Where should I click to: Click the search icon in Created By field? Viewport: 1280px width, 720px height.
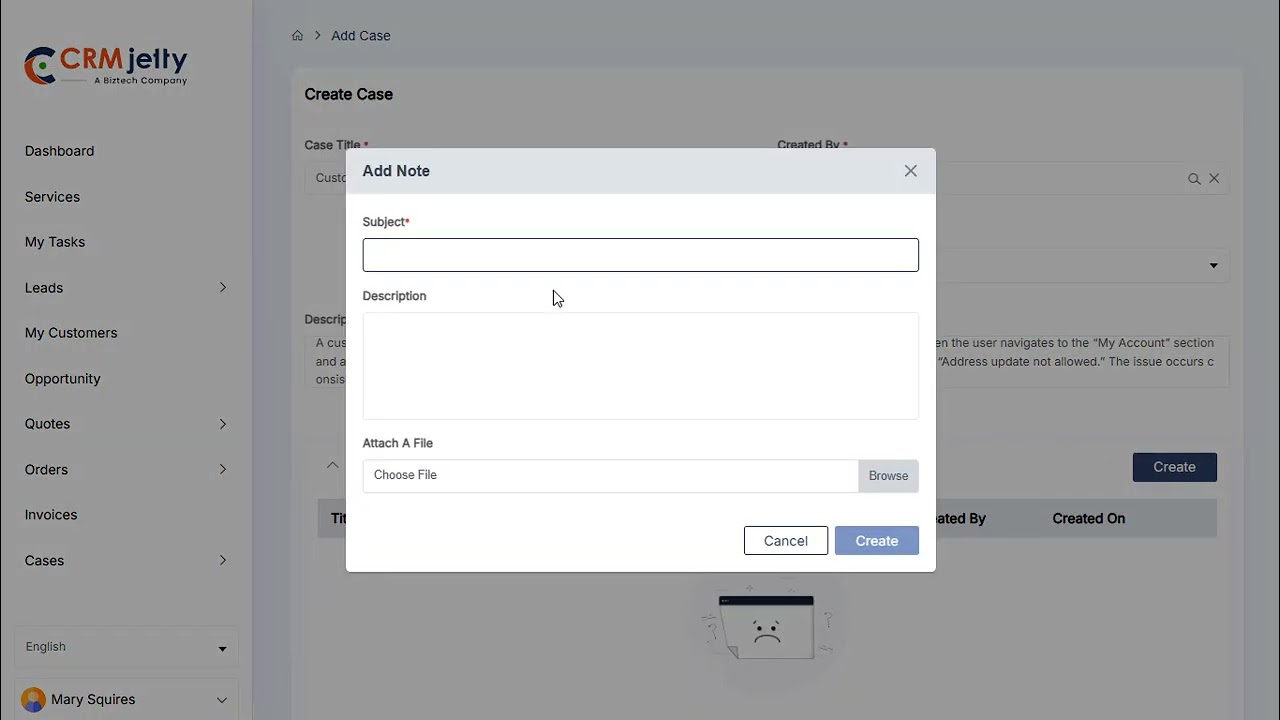coord(1194,179)
